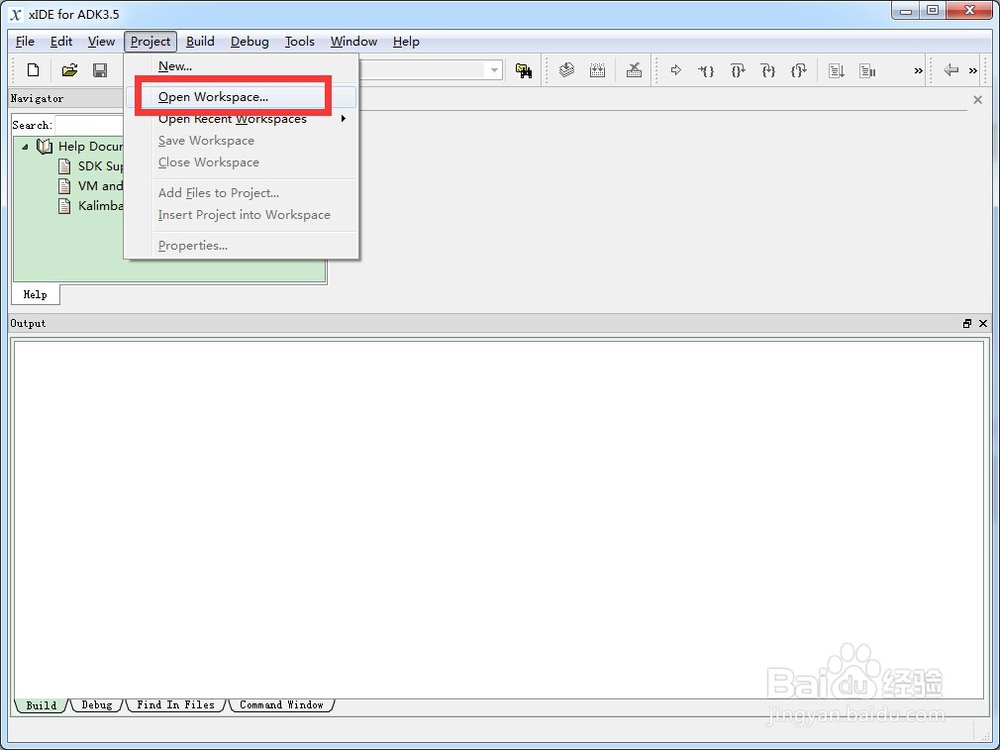The width and height of the screenshot is (1000, 750).
Task: Close the editor area X button
Action: point(978,99)
